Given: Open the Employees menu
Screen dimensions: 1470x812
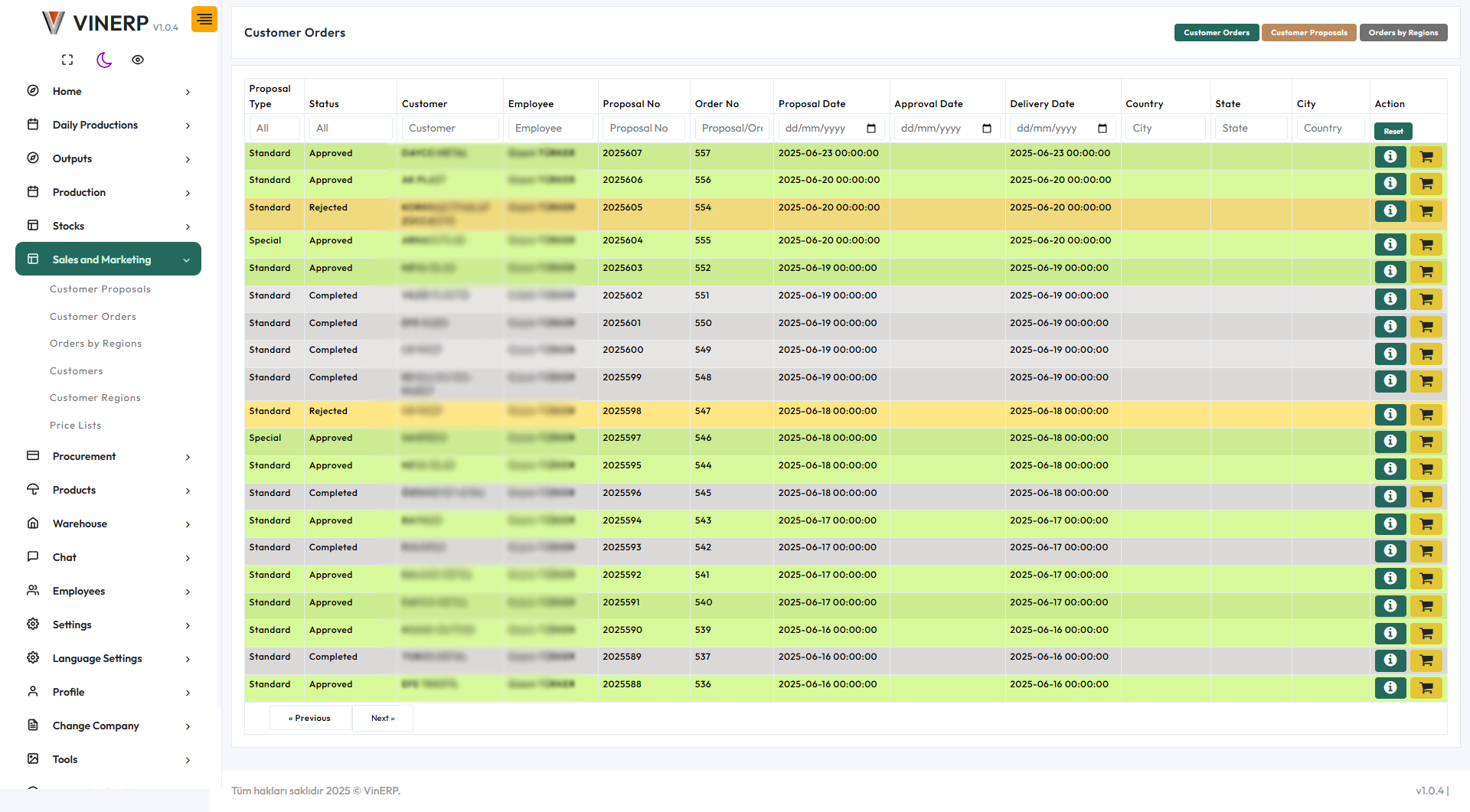Looking at the screenshot, I should pos(108,591).
